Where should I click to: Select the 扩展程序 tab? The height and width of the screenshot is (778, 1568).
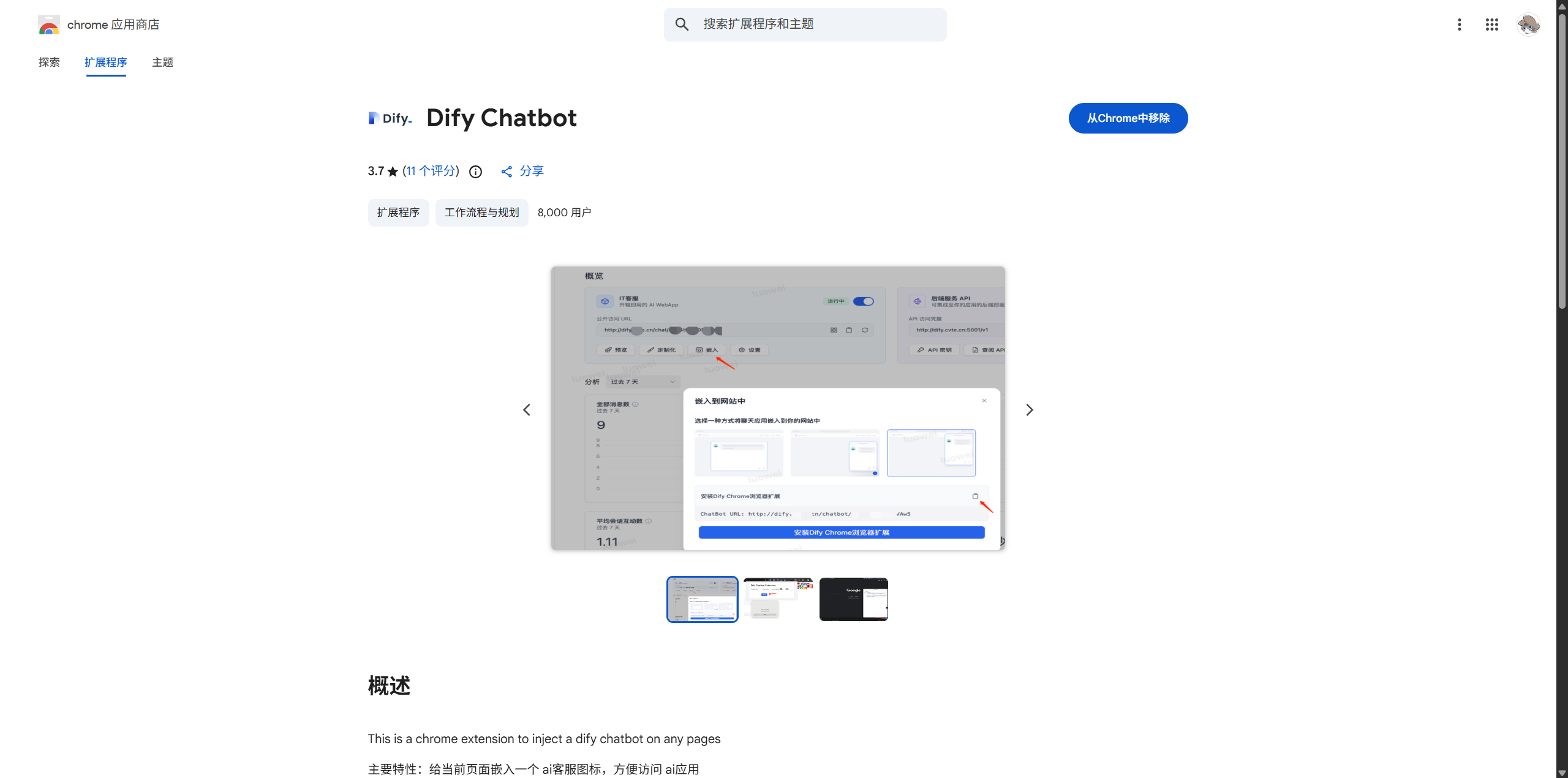[x=106, y=62]
